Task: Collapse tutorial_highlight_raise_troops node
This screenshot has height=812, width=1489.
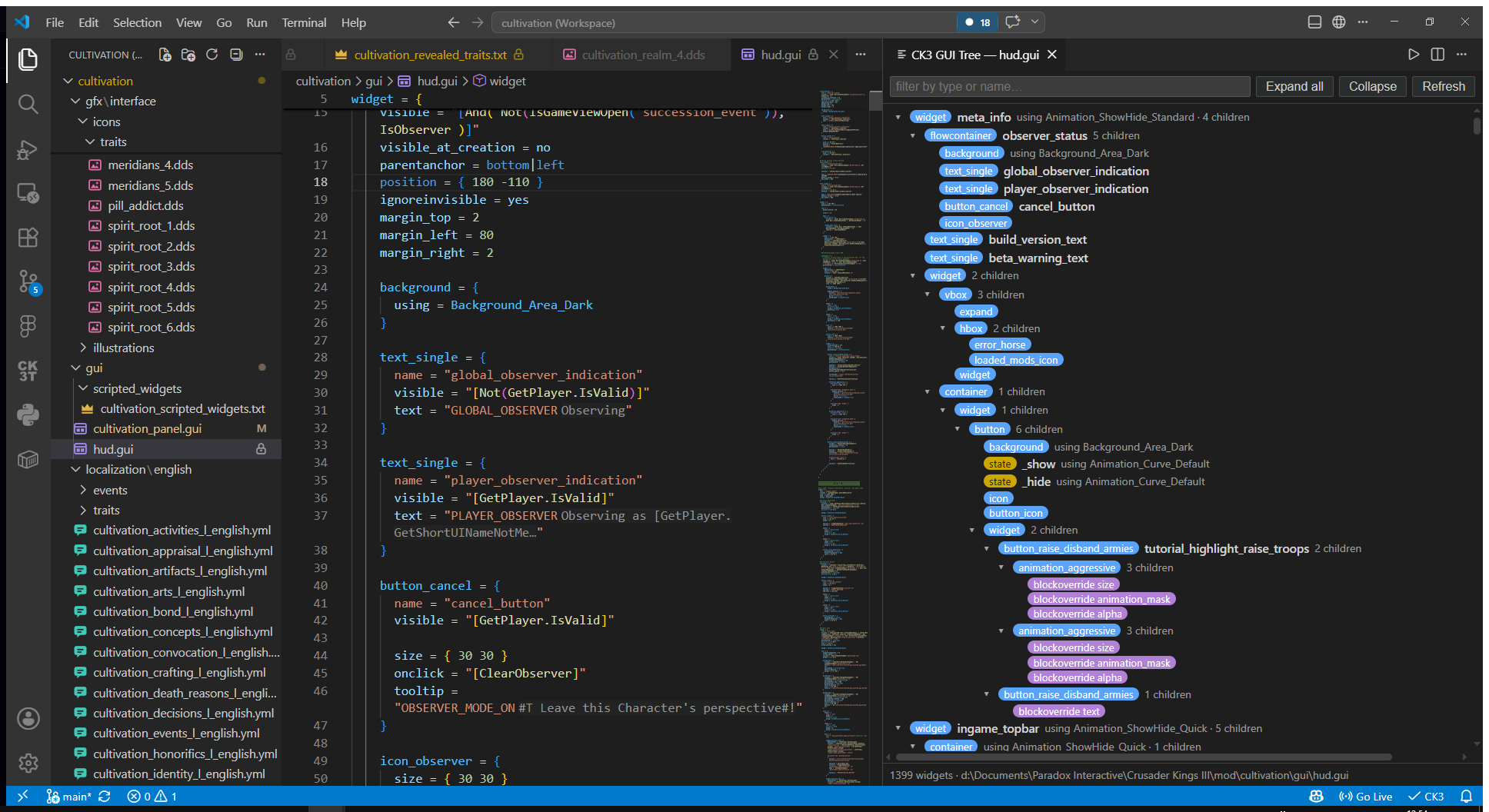Action: [987, 548]
